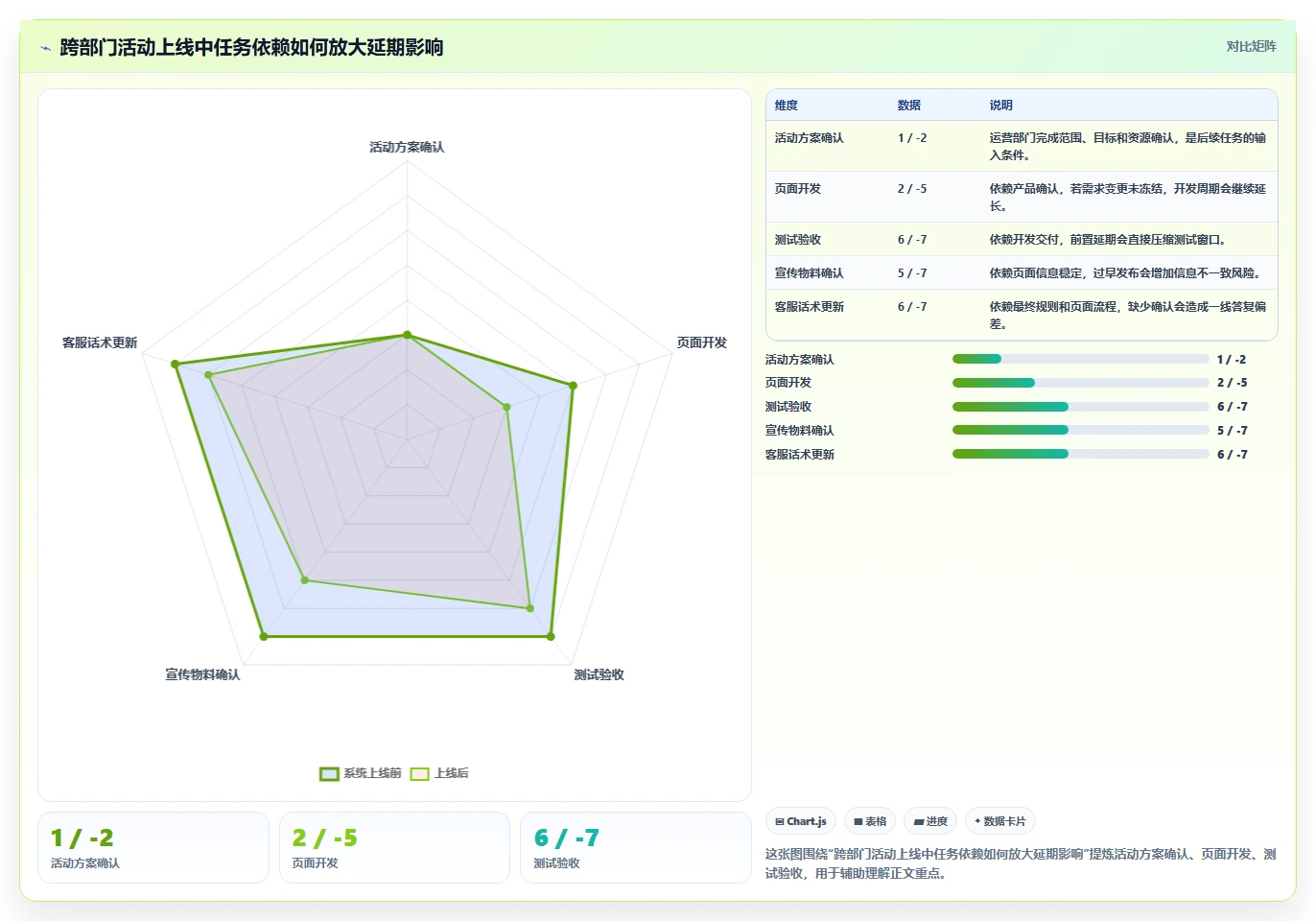1316x921 pixels.
Task: Click the 页面开发 radar axis label
Action: tap(702, 342)
